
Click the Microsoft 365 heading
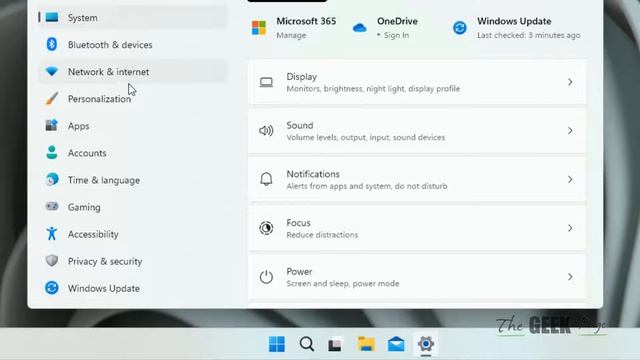click(306, 21)
